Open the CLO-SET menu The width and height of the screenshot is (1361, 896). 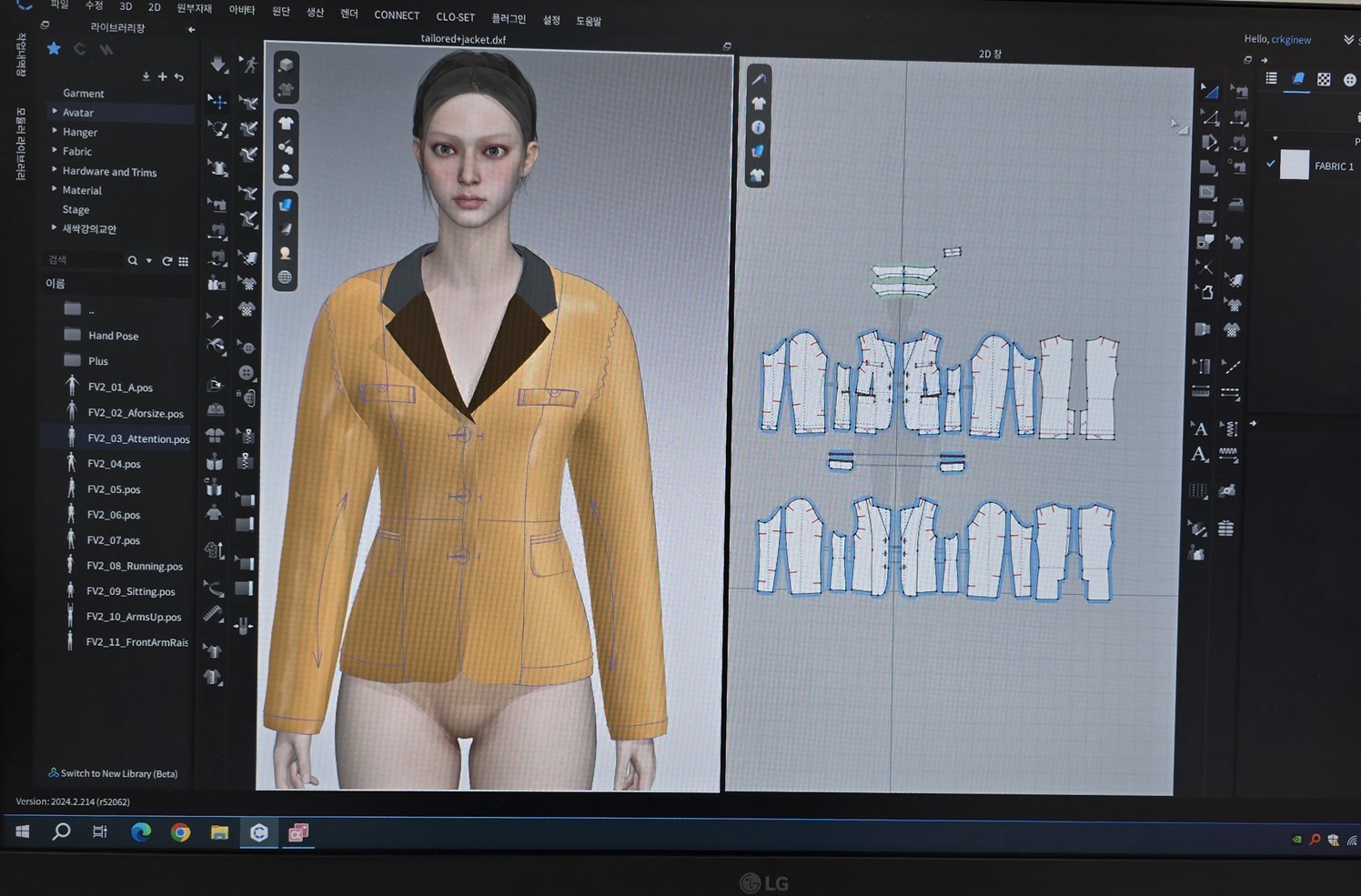455,17
